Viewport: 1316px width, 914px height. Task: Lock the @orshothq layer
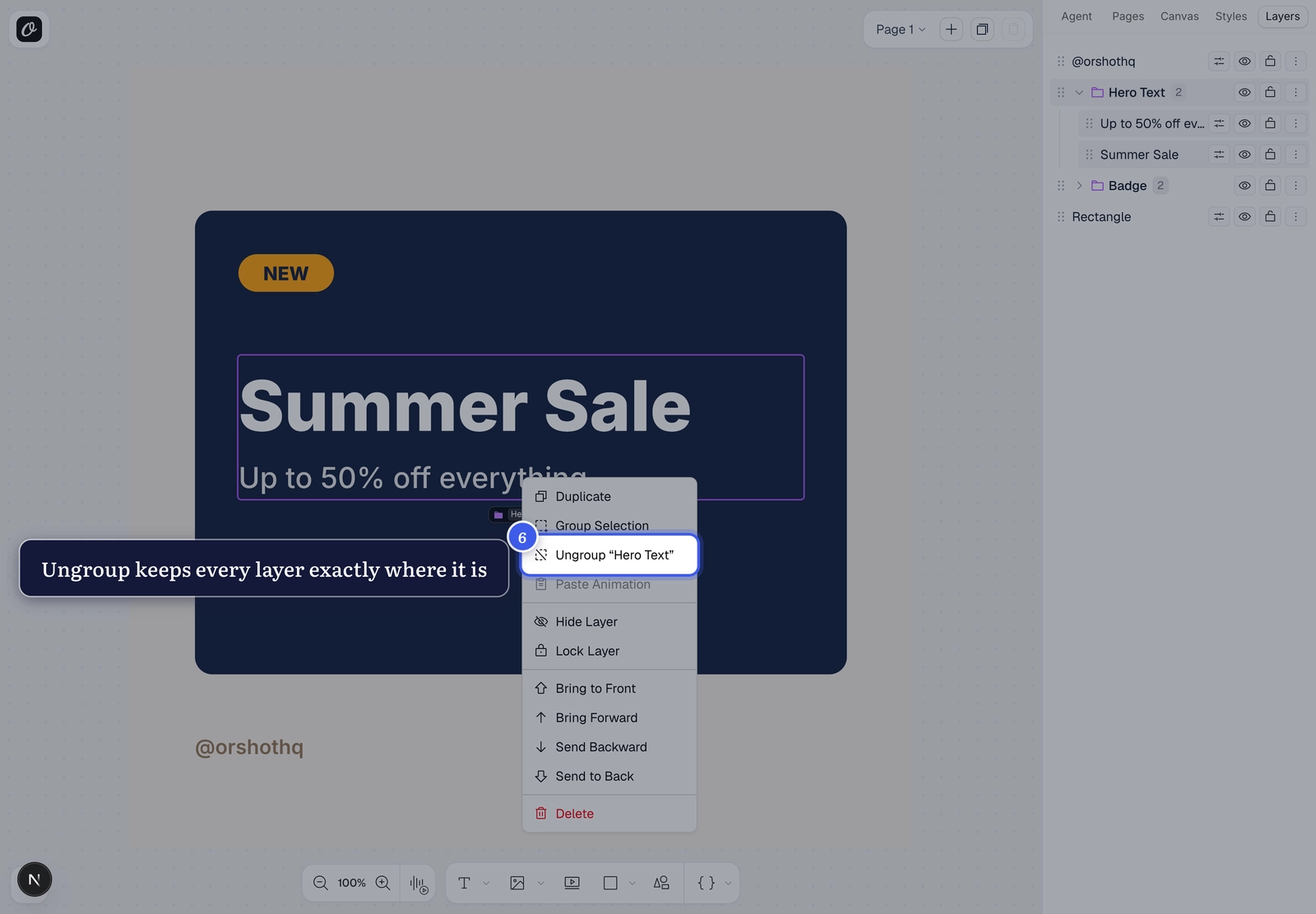(1270, 62)
